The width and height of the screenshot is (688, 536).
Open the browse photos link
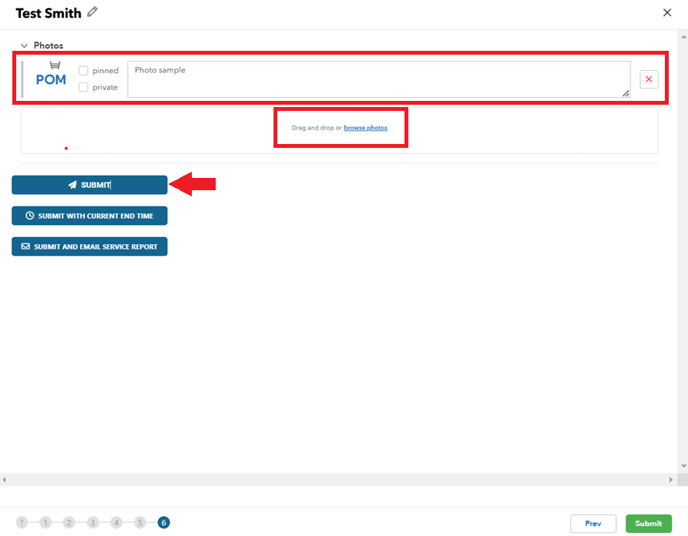pyautogui.click(x=365, y=128)
